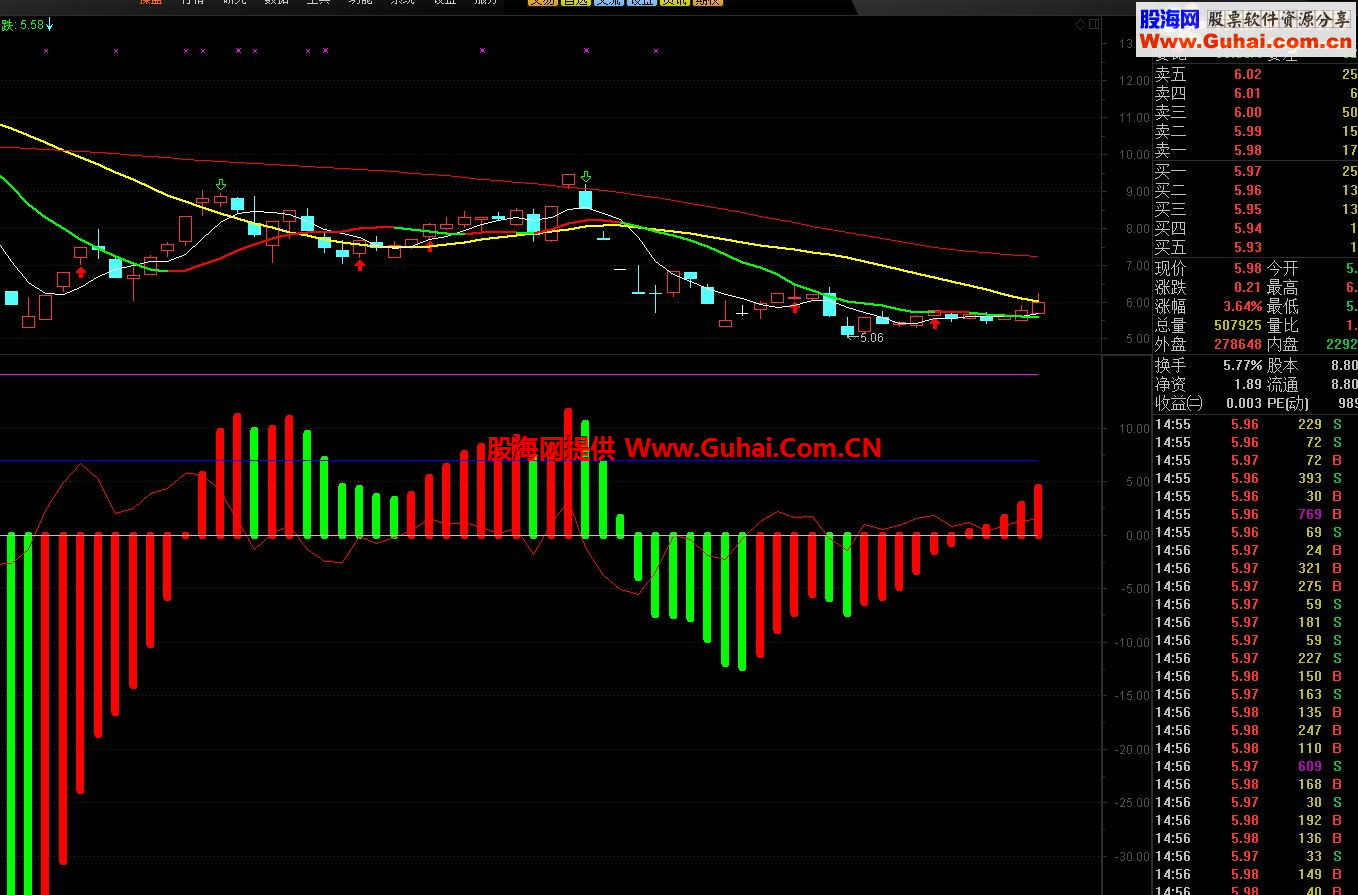Select the 卖二 row priced 5.99
This screenshot has height=895, width=1358.
(1256, 131)
